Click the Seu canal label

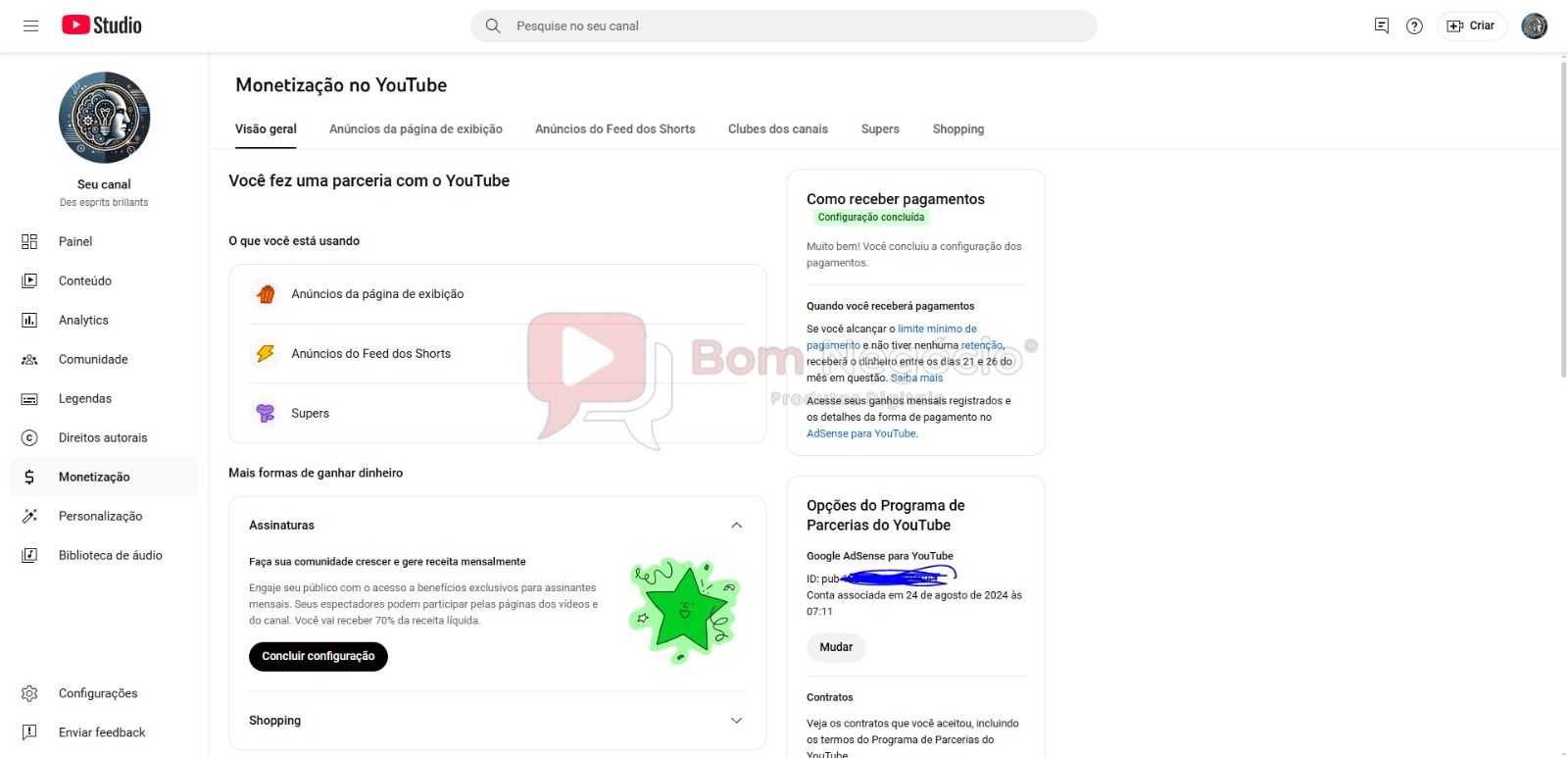coord(104,184)
